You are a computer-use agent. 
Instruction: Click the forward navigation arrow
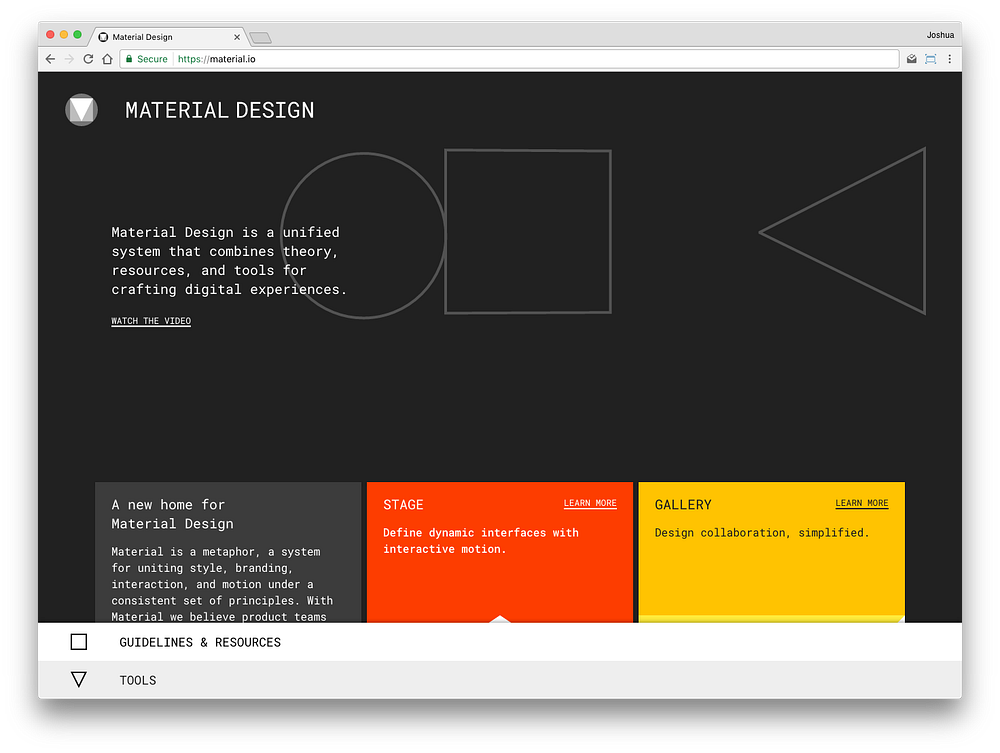tap(68, 58)
